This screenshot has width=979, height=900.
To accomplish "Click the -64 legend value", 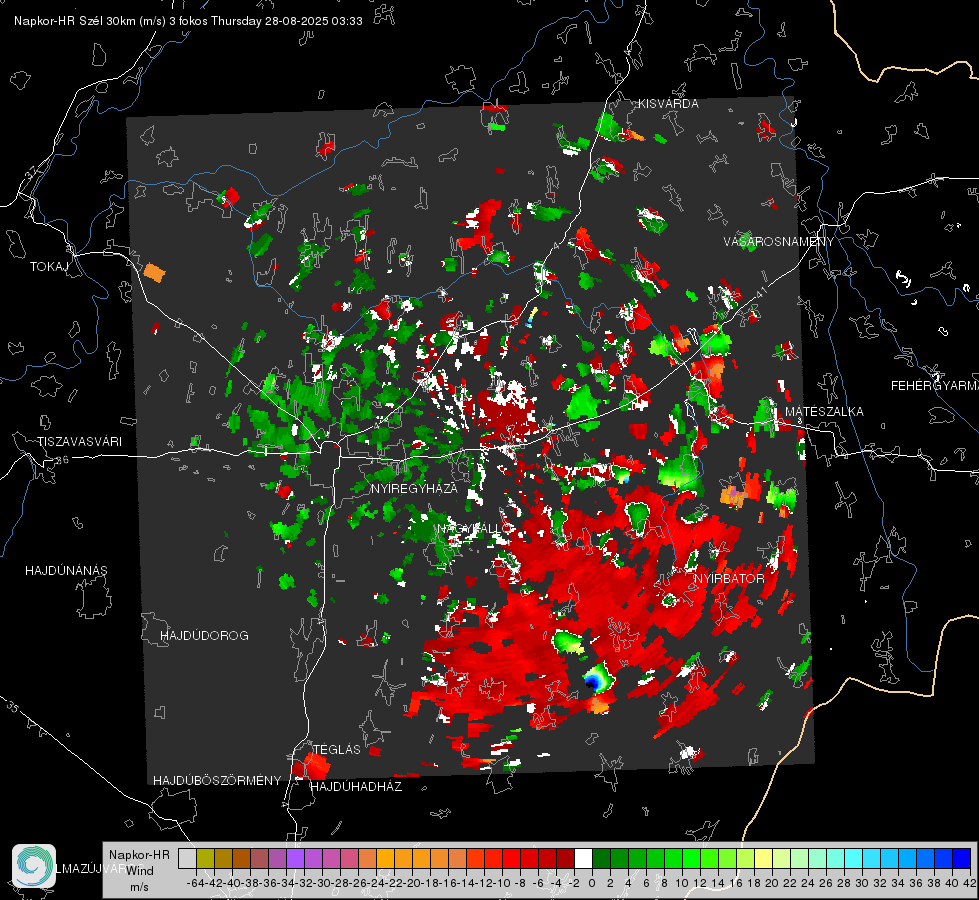I will (195, 883).
